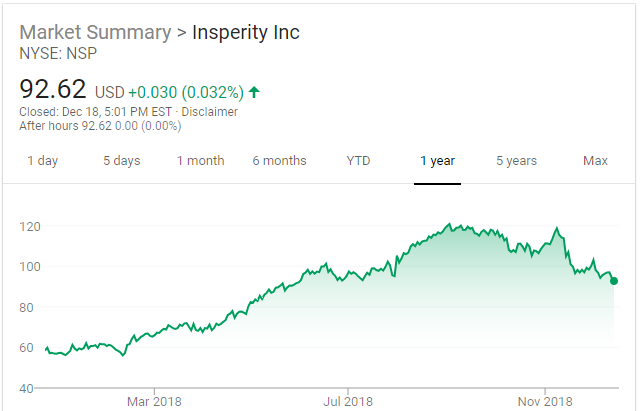The height and width of the screenshot is (411, 640).
Task: Click the Nov 2018 axis label
Action: [x=545, y=401]
